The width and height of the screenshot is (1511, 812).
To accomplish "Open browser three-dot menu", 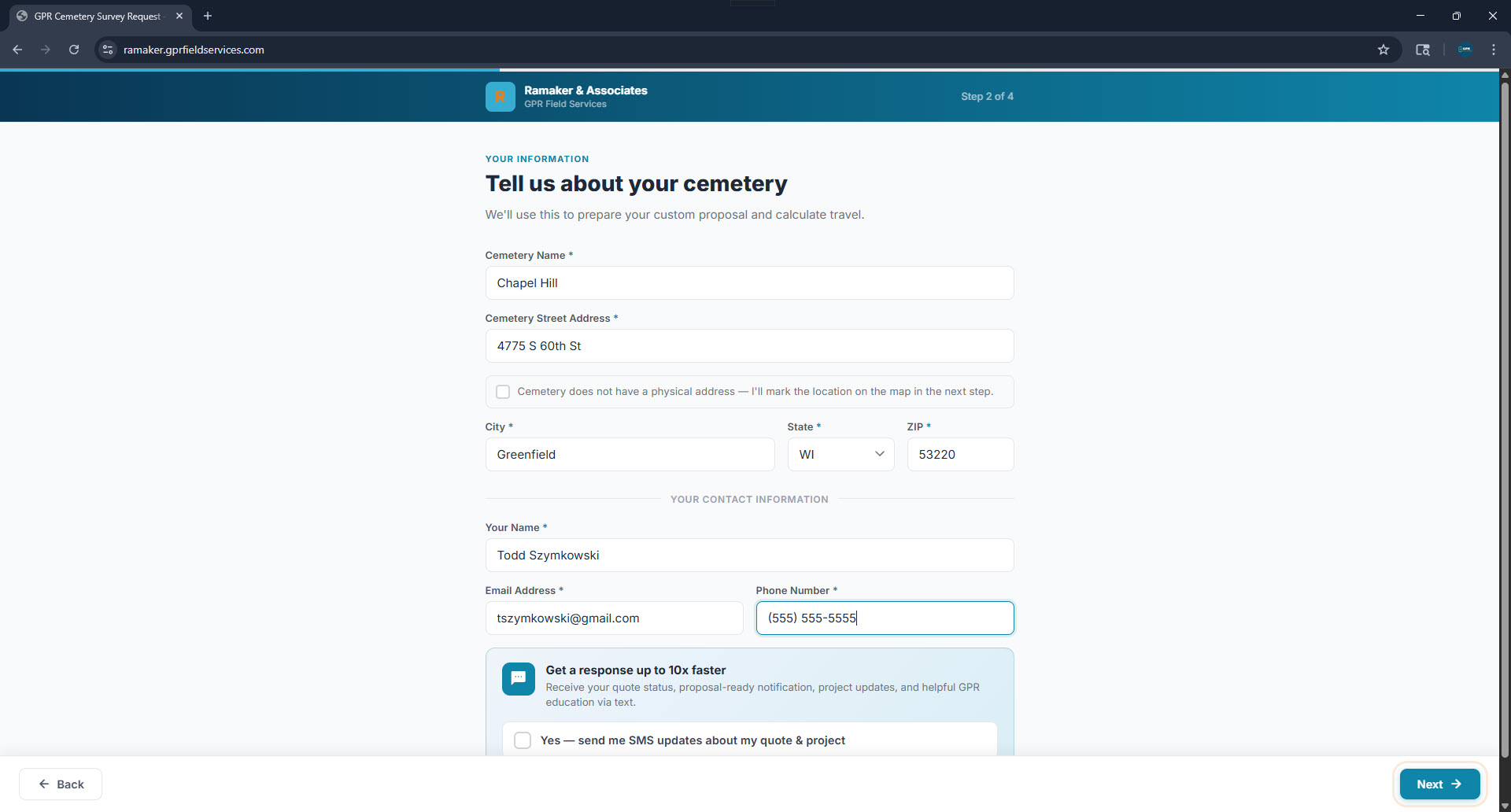I will point(1493,50).
